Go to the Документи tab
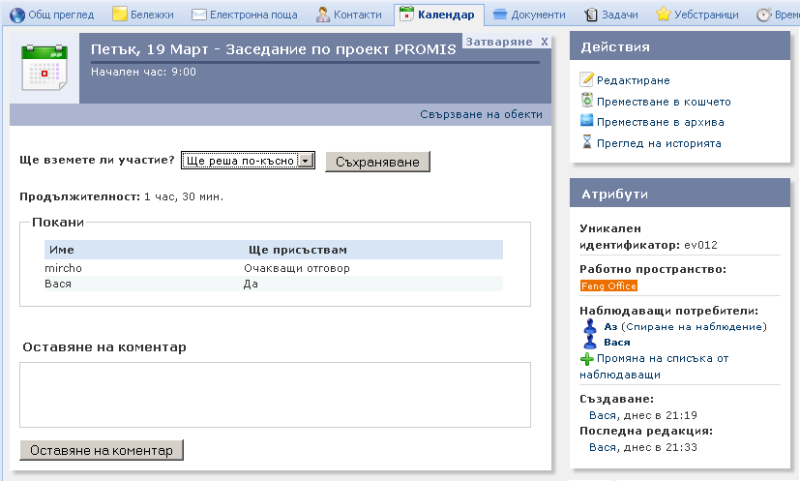Image resolution: width=800 pixels, height=481 pixels. (x=529, y=15)
